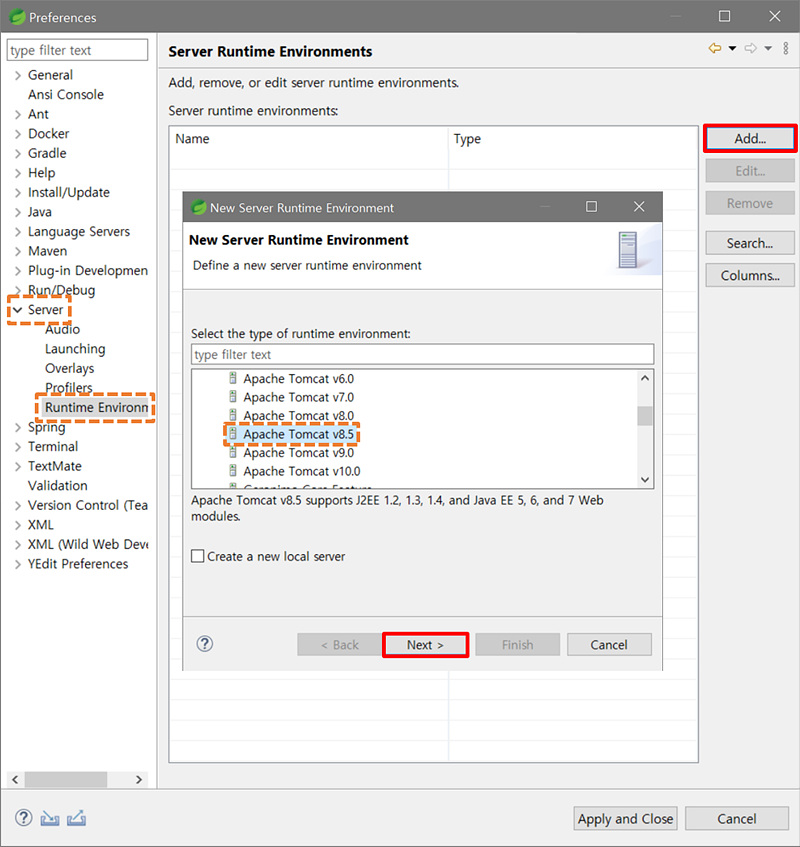Click the runtime list scroll-down arrow
The image size is (800, 847).
644,480
